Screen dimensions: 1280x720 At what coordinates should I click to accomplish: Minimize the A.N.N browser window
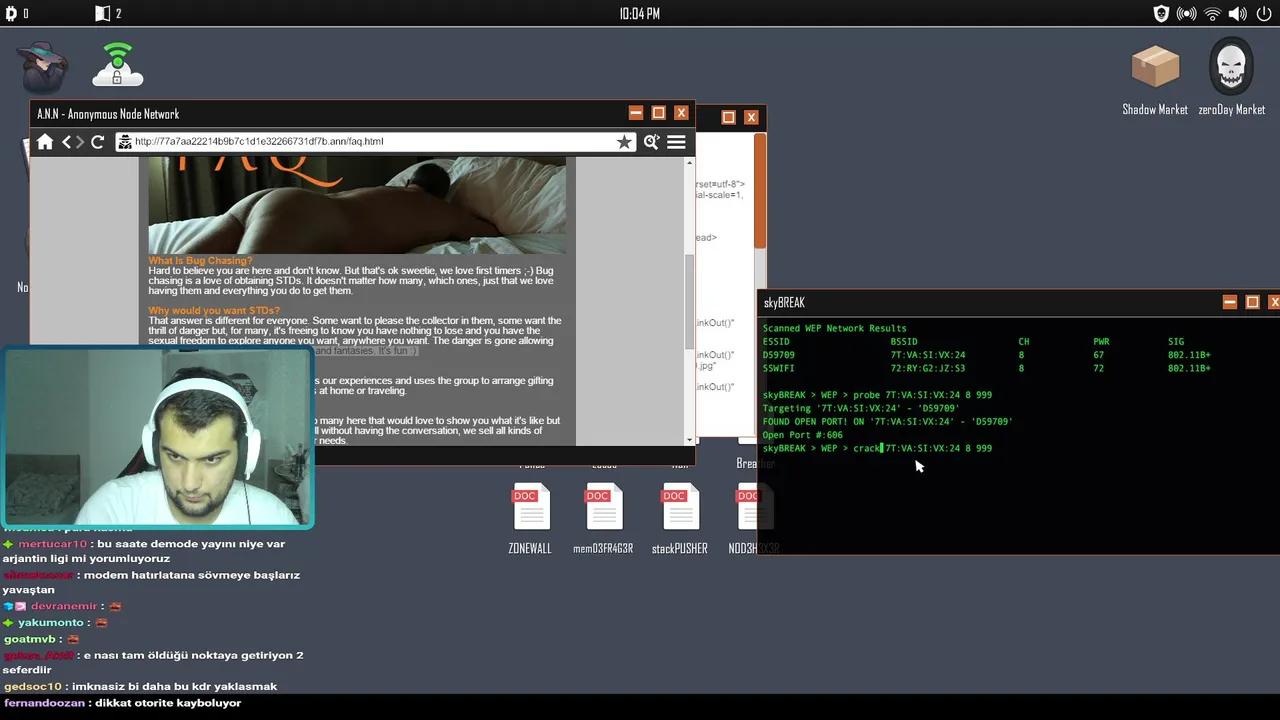click(x=636, y=113)
